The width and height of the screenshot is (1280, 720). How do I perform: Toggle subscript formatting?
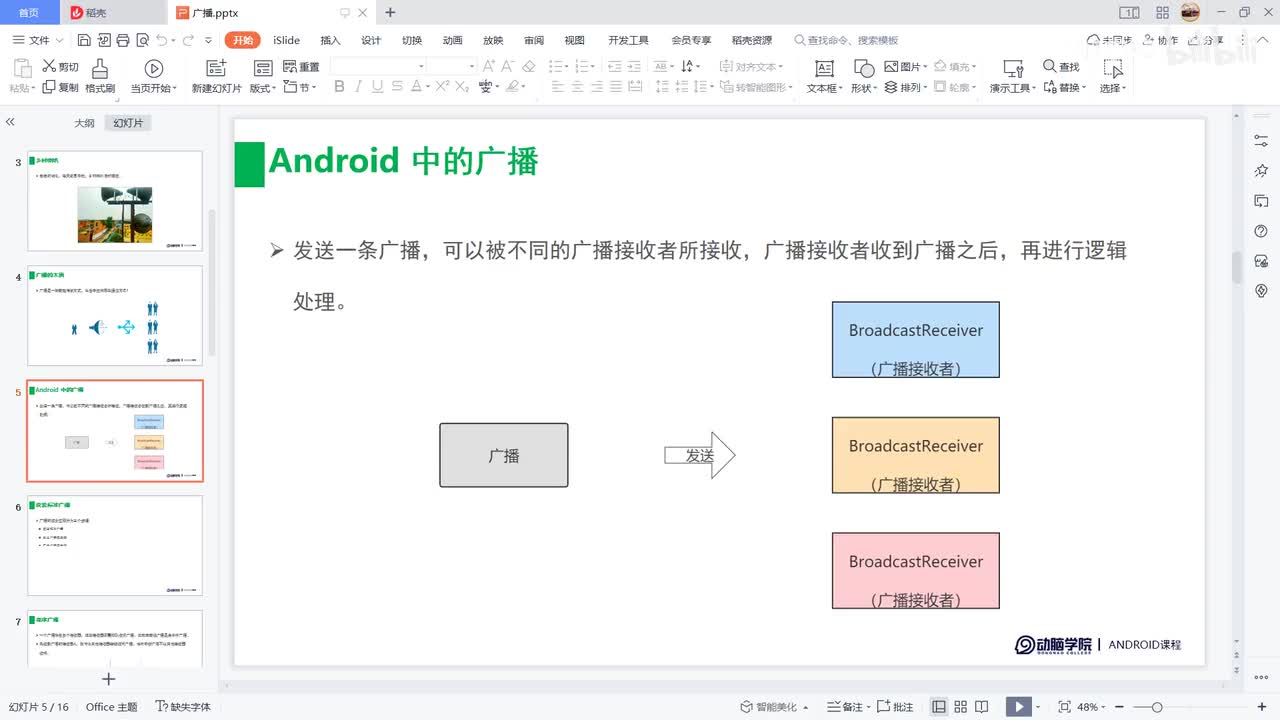pos(462,87)
